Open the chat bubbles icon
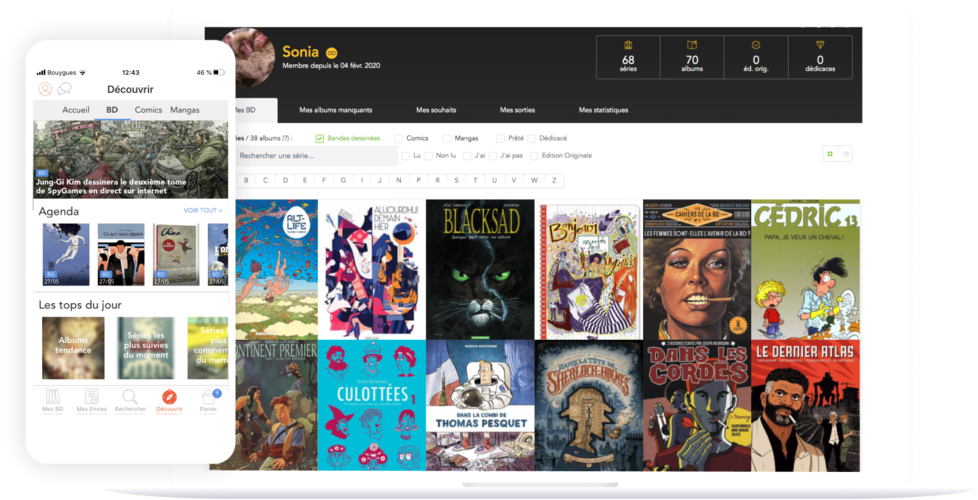Image resolution: width=978 pixels, height=500 pixels. pos(64,89)
